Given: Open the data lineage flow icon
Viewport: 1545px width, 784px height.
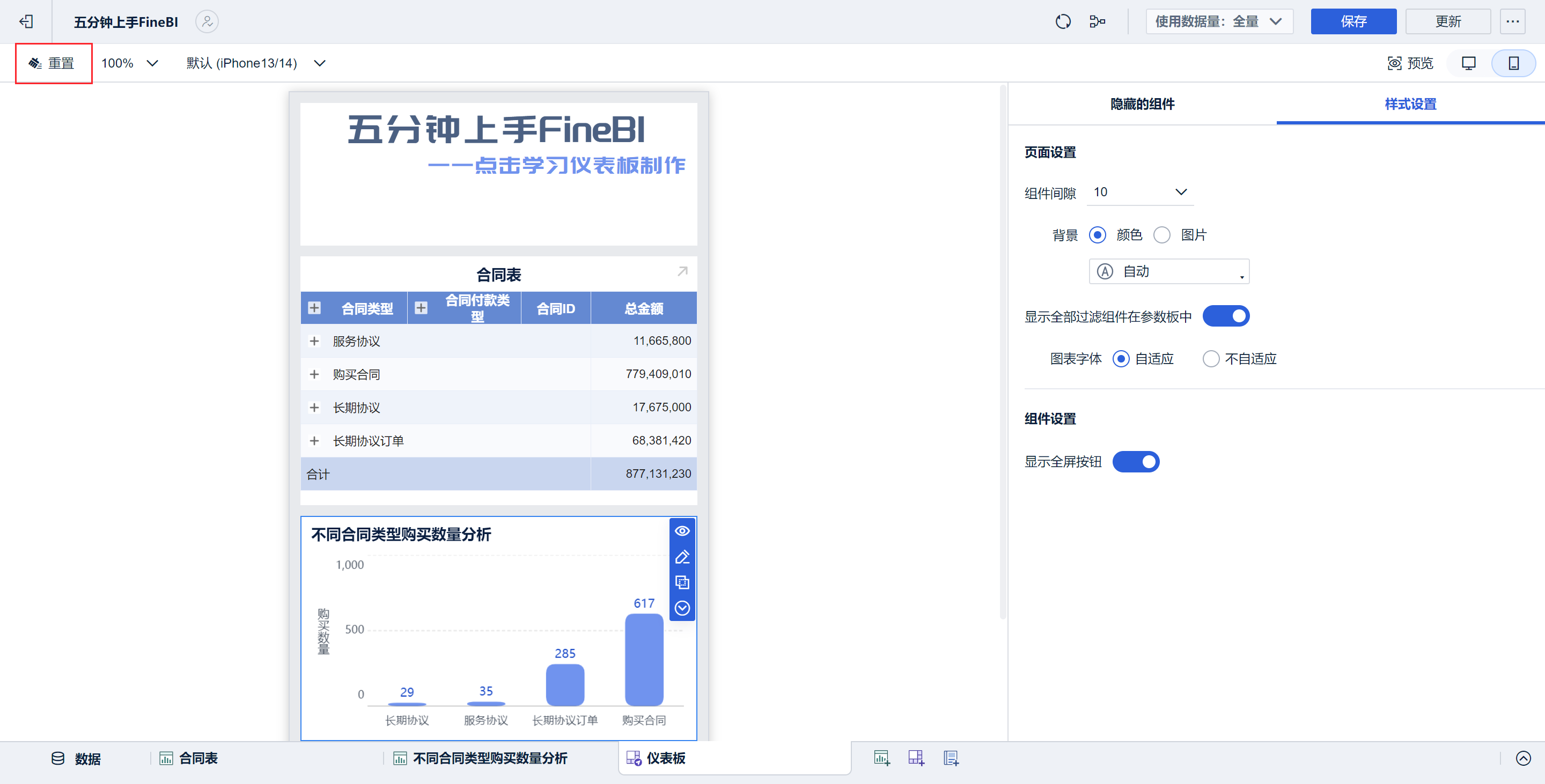Looking at the screenshot, I should pyautogui.click(x=1097, y=21).
